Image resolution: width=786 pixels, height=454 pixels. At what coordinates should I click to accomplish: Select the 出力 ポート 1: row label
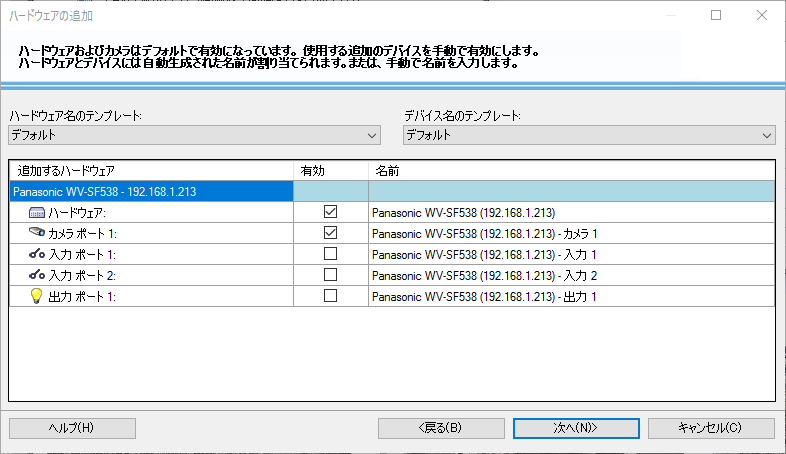pyautogui.click(x=82, y=297)
